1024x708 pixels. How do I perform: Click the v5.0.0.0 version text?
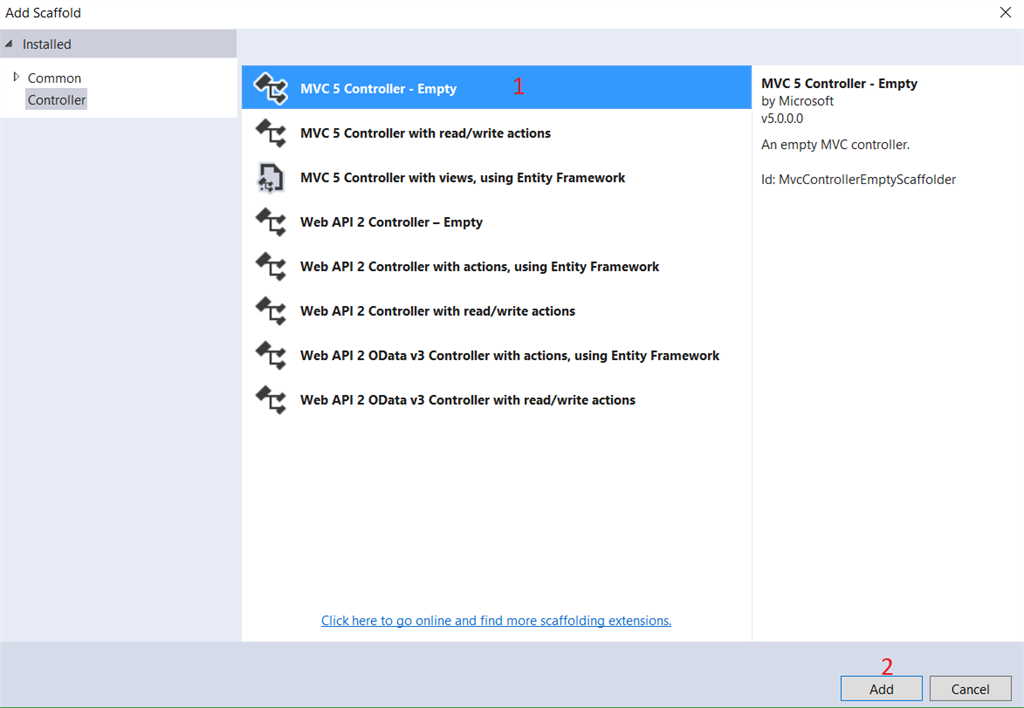coord(782,119)
